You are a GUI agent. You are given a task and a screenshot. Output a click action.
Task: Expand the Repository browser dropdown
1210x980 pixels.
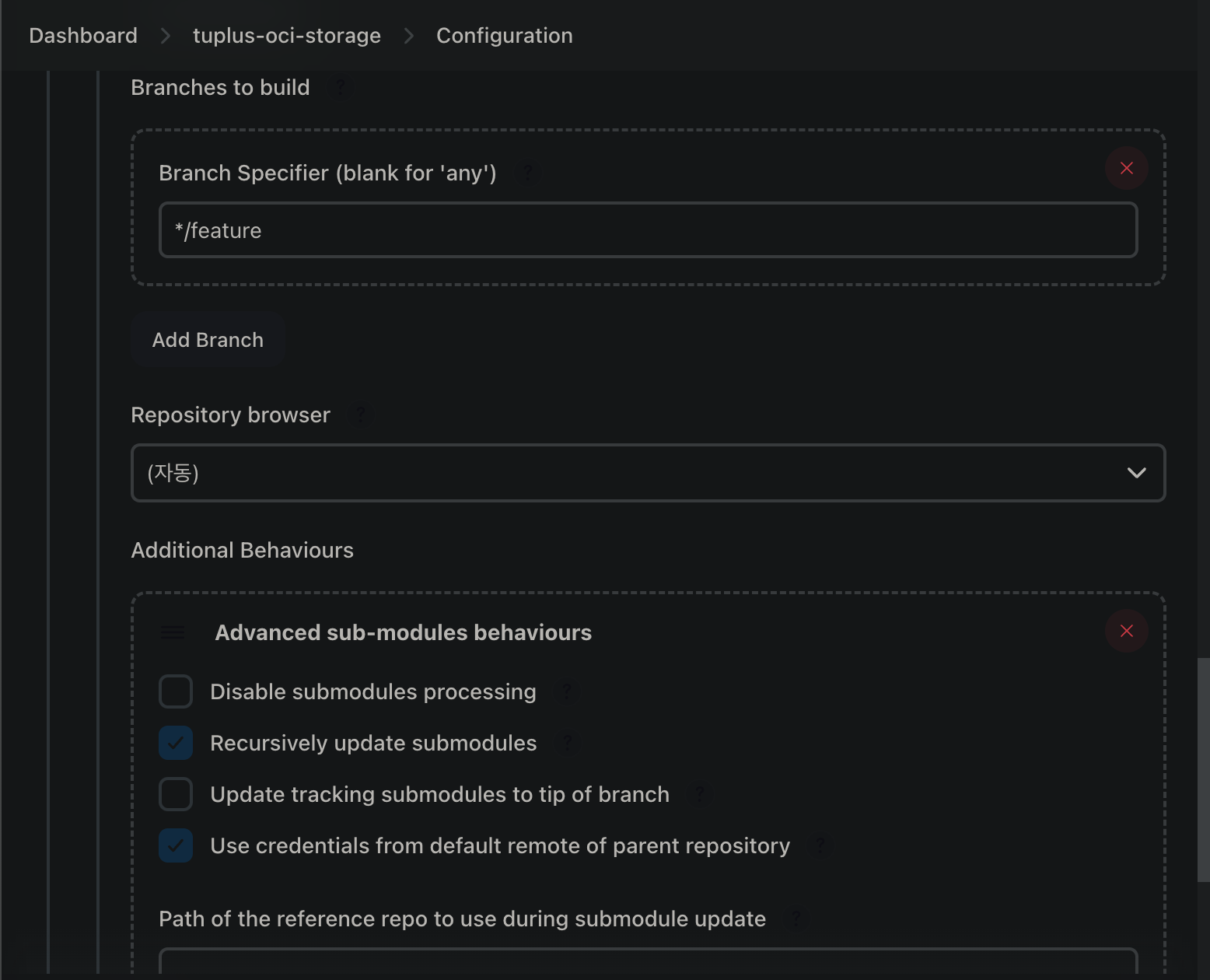pyautogui.click(x=648, y=473)
